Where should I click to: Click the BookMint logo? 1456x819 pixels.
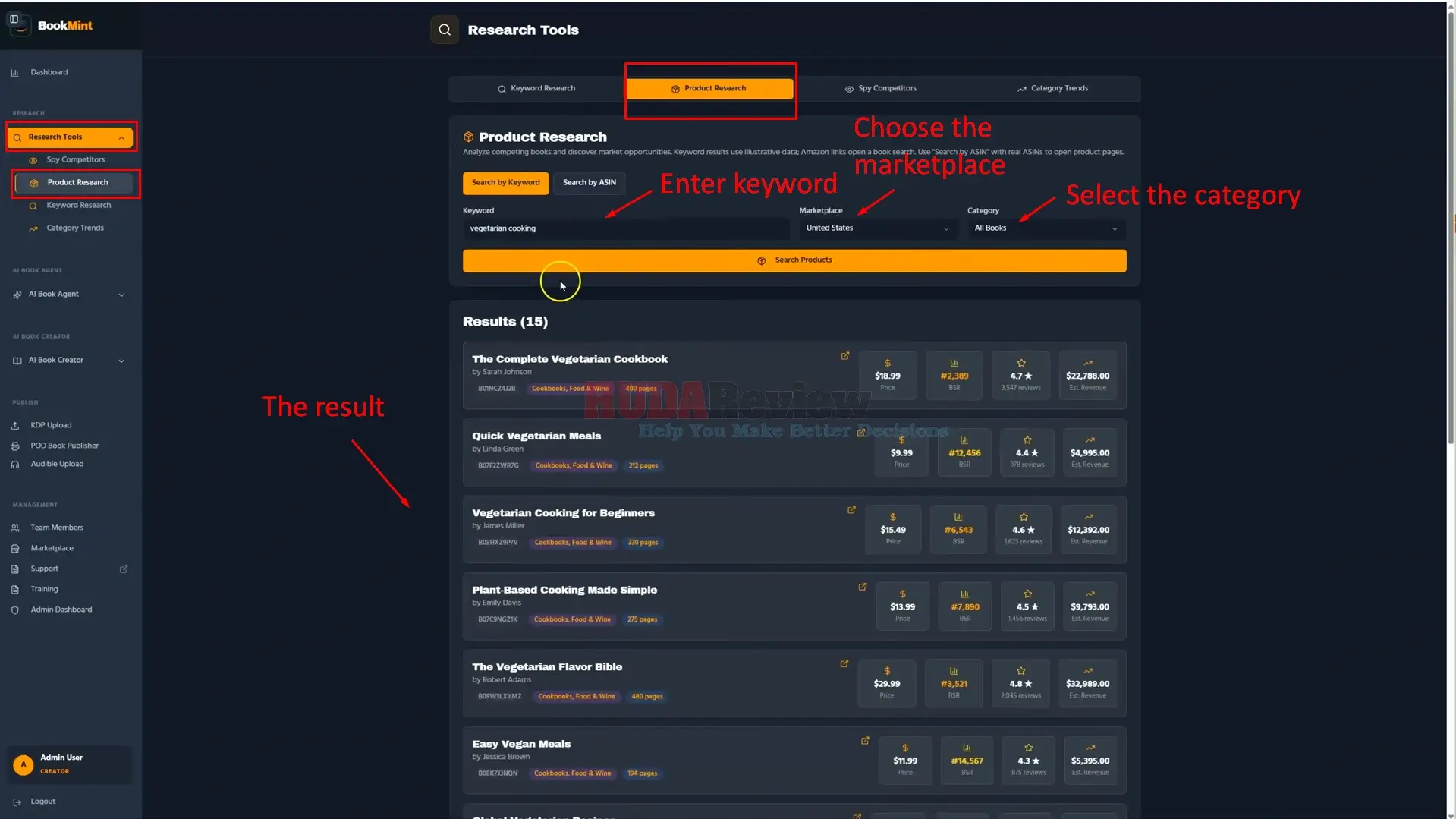click(51, 25)
